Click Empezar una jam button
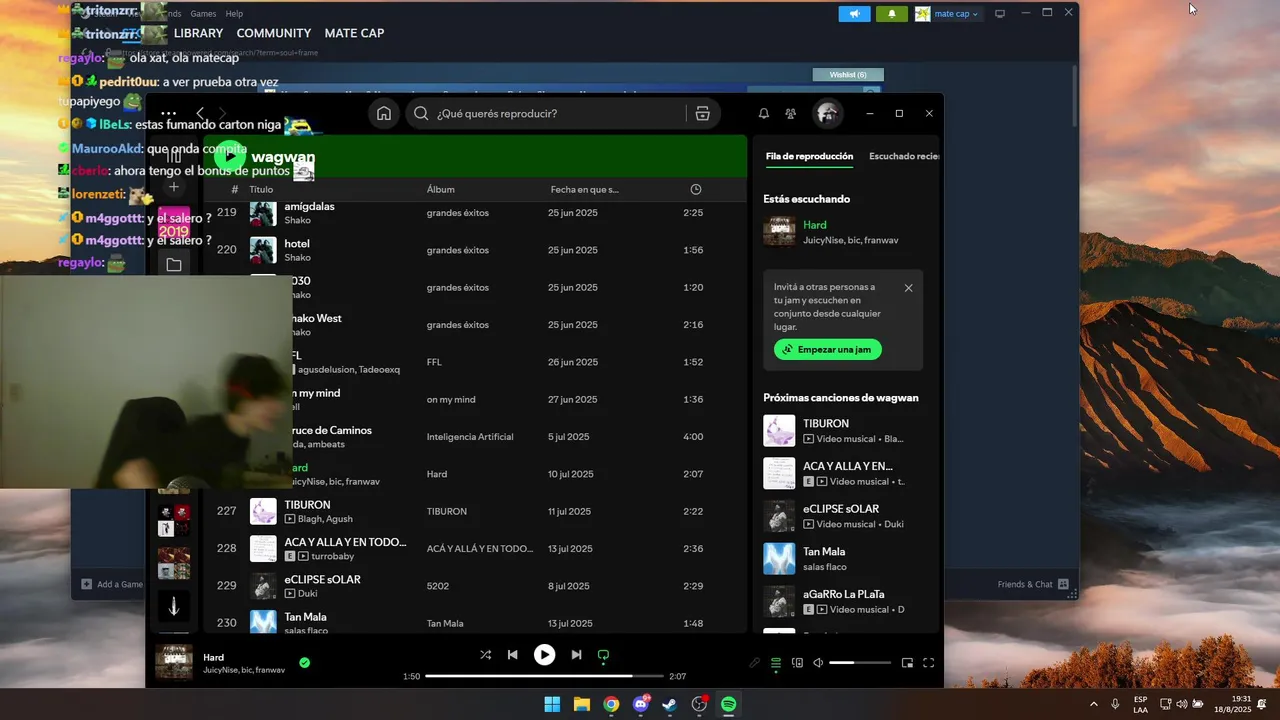 click(828, 349)
